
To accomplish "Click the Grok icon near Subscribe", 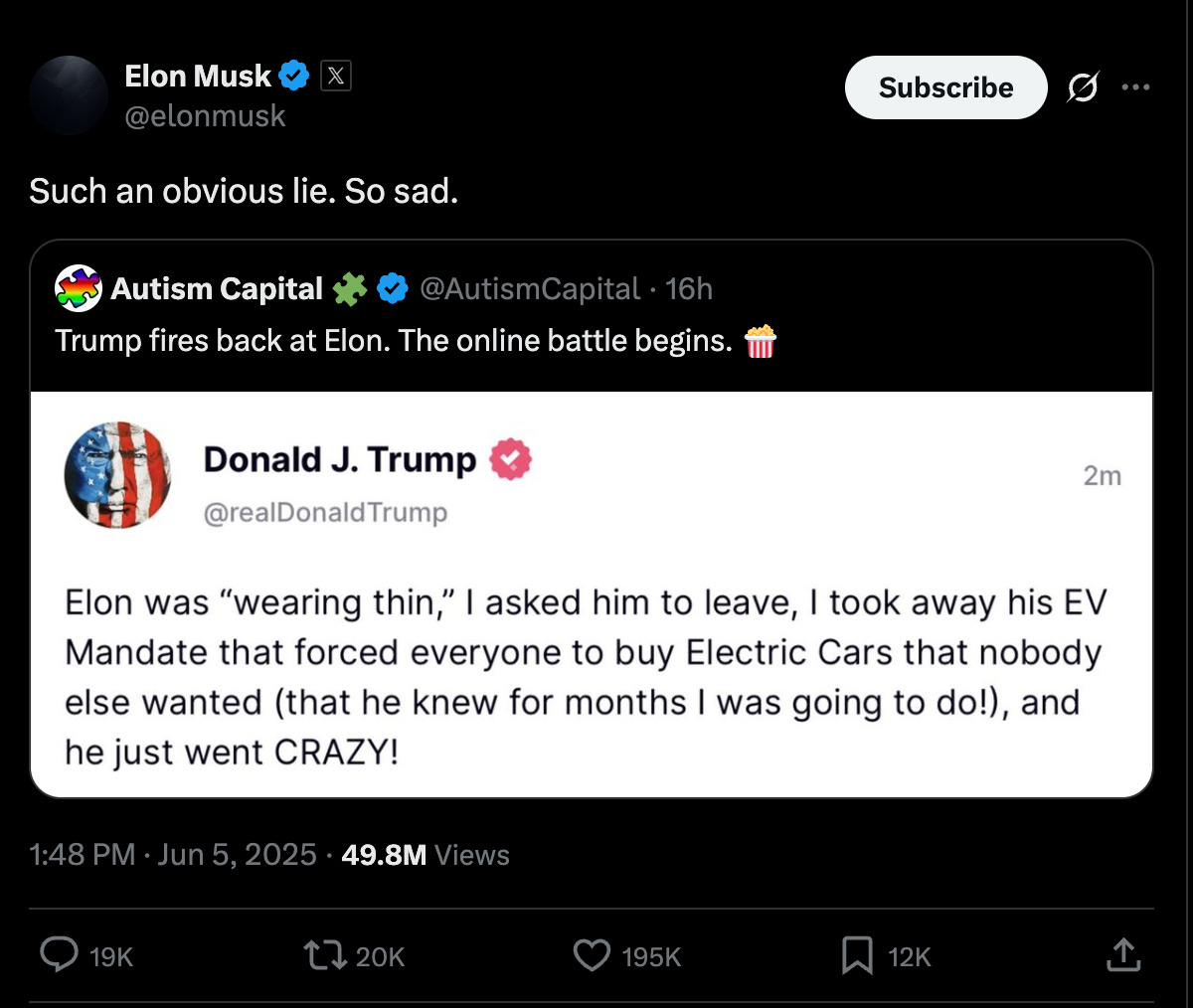I will coord(1083,87).
